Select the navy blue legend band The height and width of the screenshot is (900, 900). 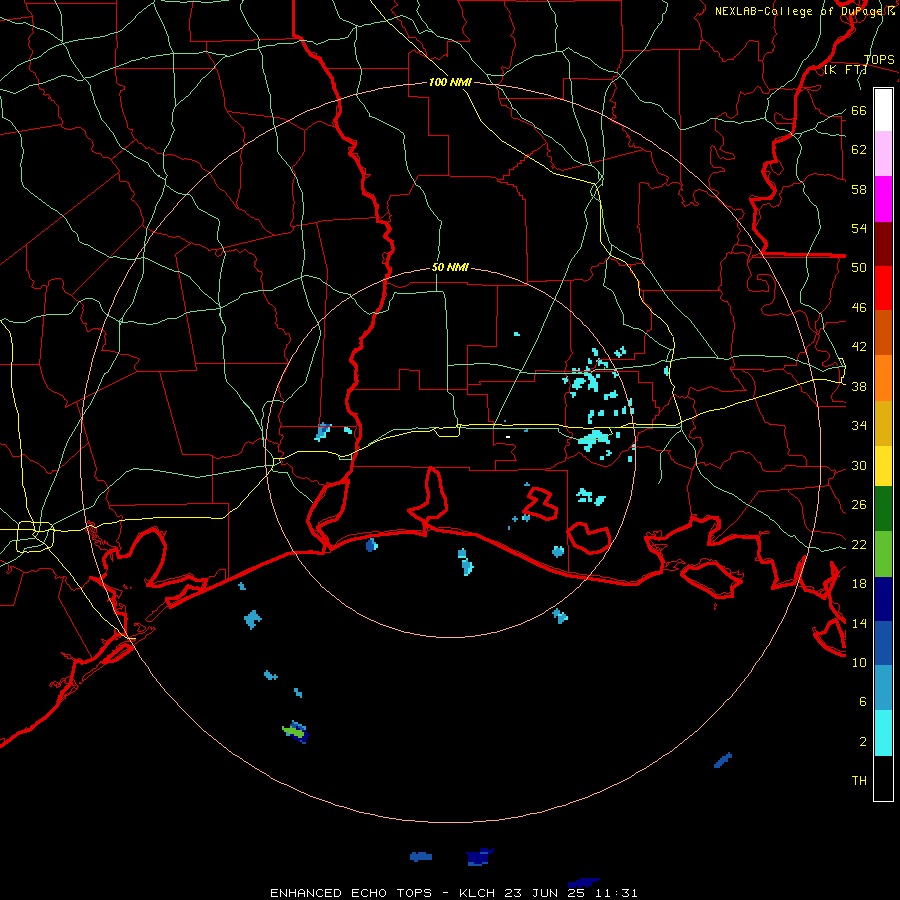pos(883,599)
